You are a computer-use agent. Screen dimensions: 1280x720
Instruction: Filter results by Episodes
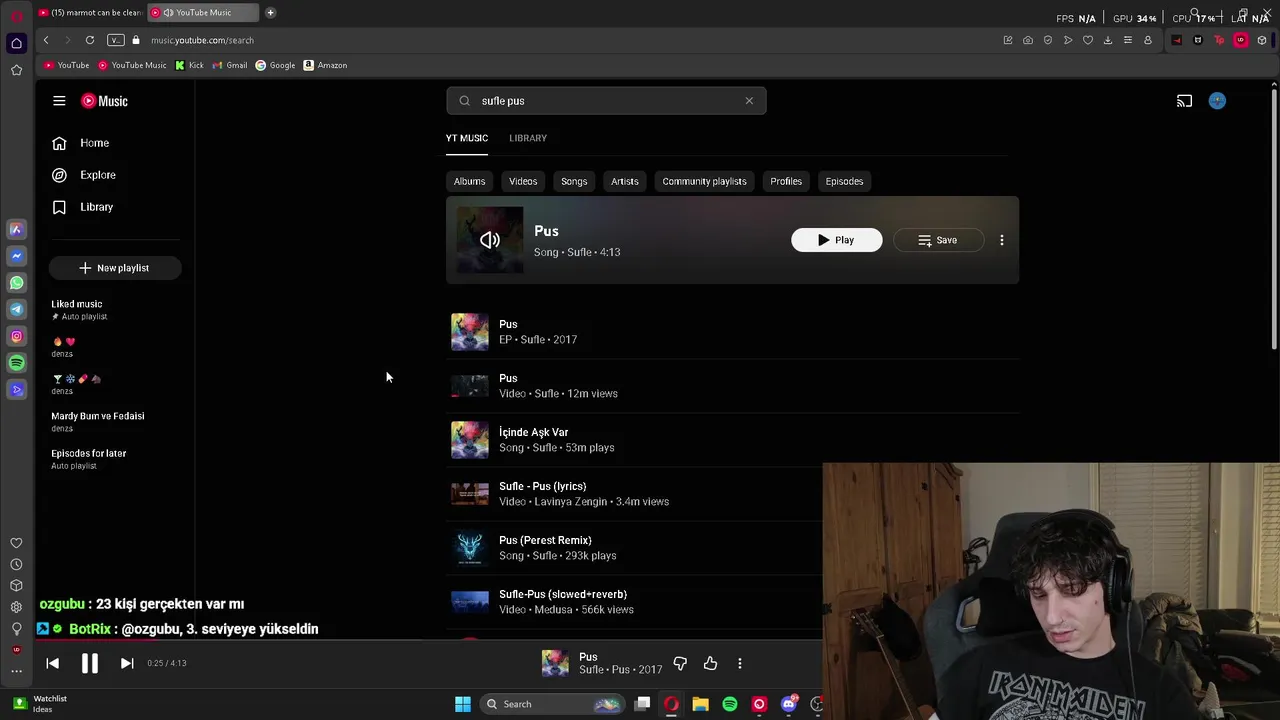844,181
